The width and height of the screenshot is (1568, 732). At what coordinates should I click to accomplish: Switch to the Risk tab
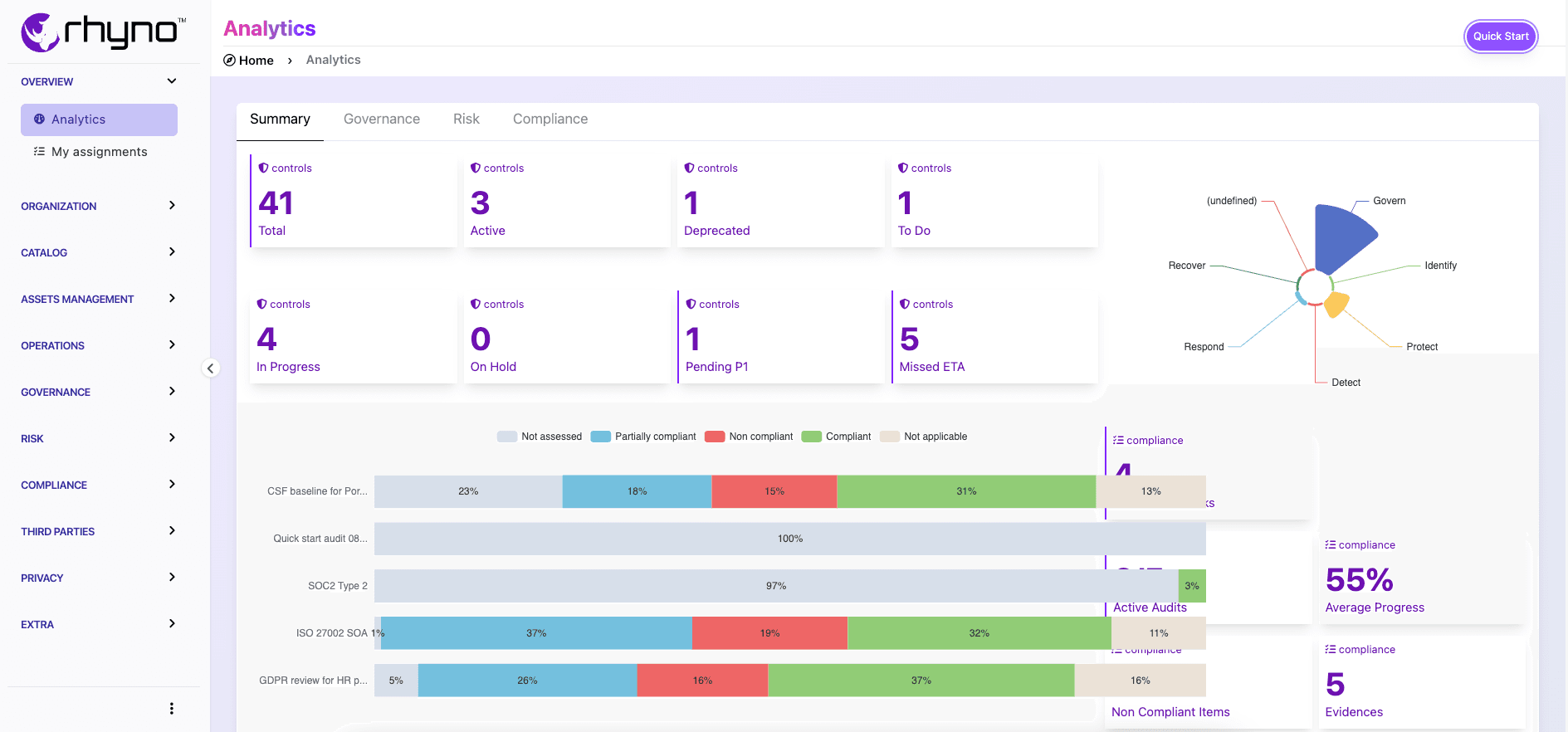466,120
